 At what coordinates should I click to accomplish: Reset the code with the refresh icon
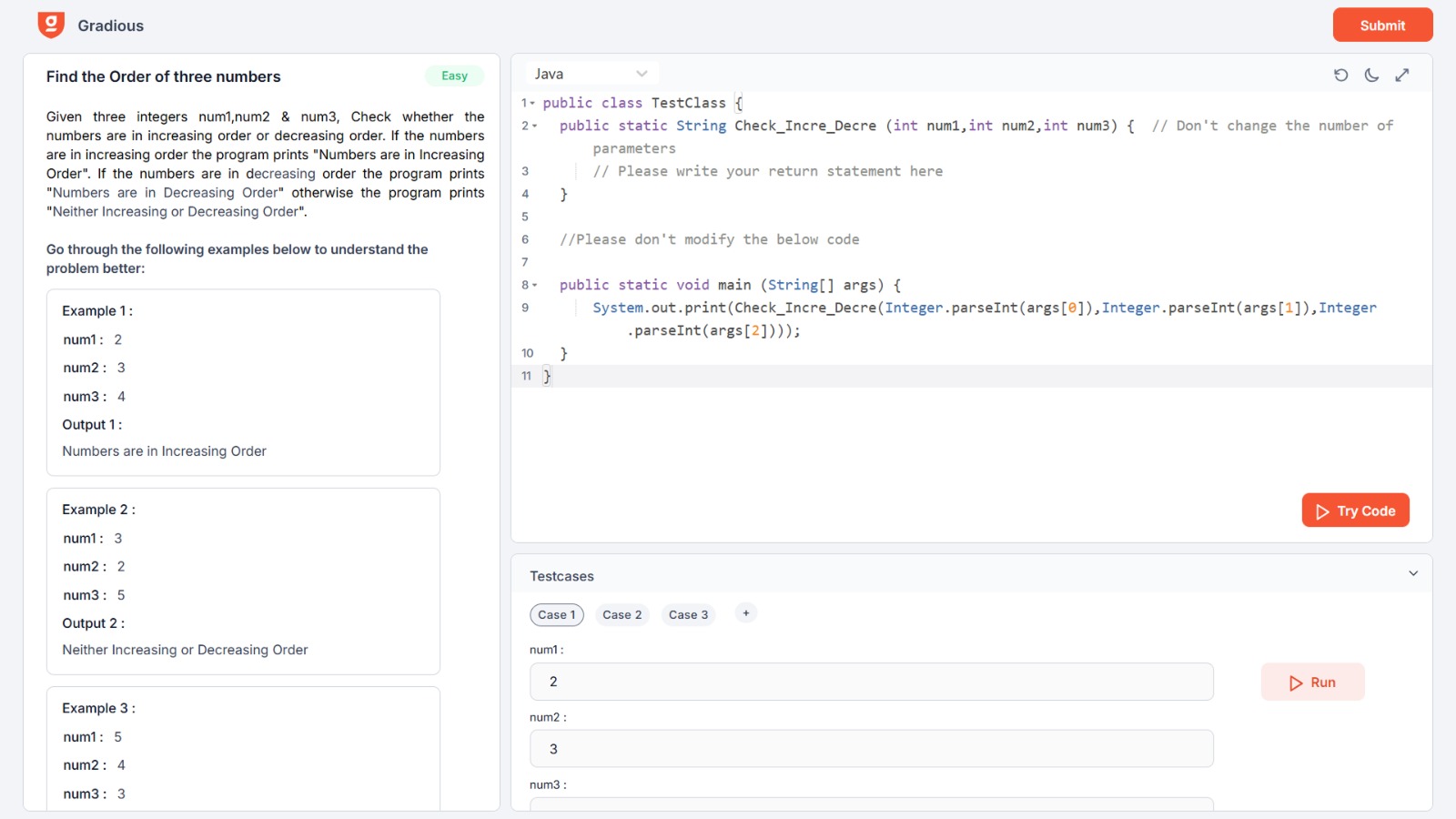1340,76
